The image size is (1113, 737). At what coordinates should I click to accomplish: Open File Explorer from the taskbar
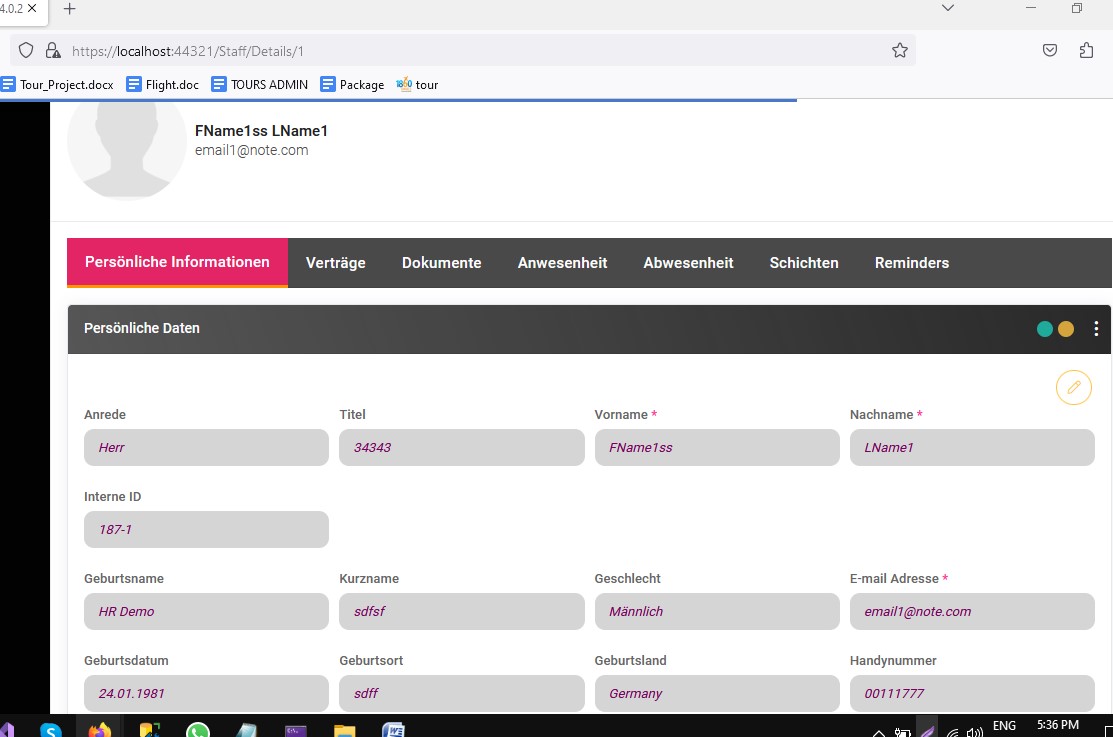[344, 730]
